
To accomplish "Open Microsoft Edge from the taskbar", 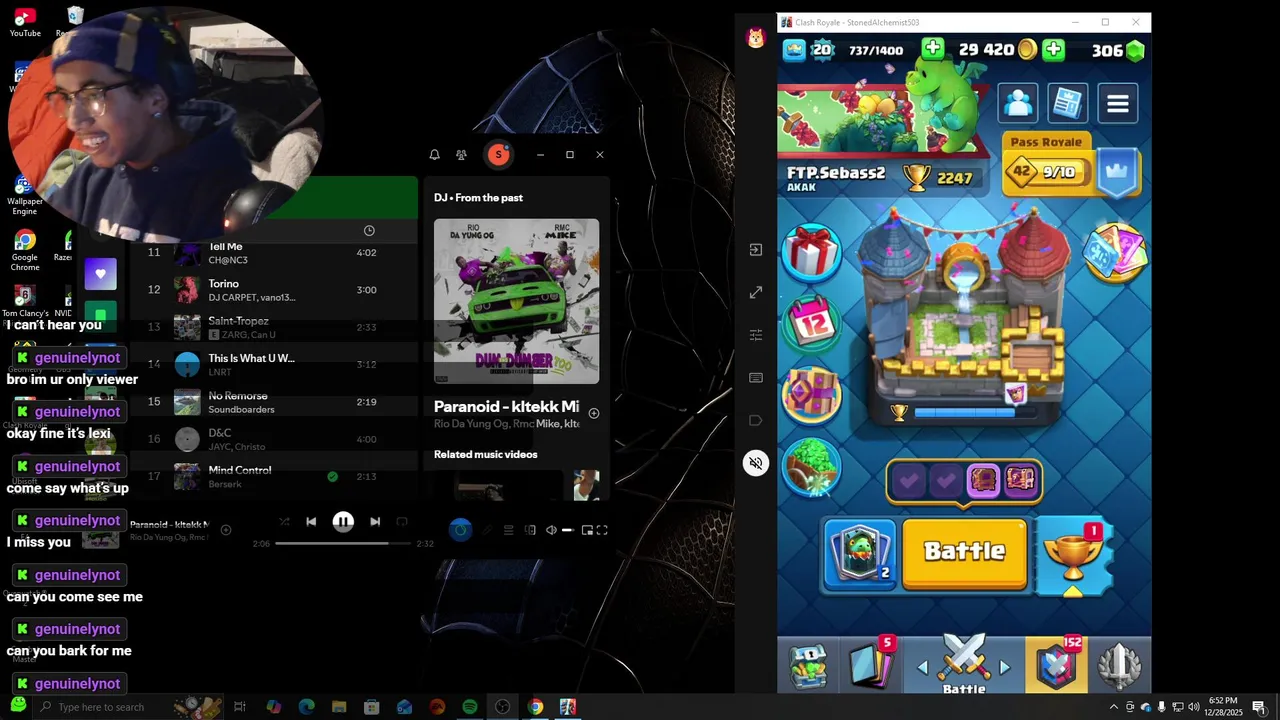I will [x=306, y=707].
